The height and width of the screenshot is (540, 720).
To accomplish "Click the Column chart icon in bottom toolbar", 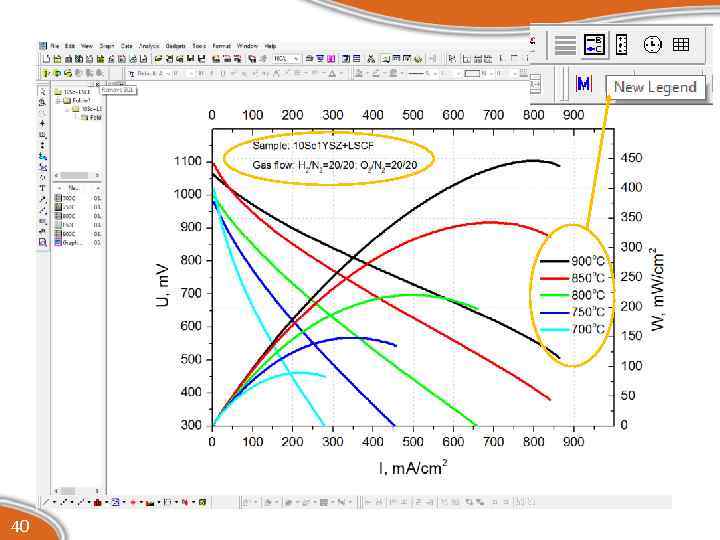I will point(97,502).
